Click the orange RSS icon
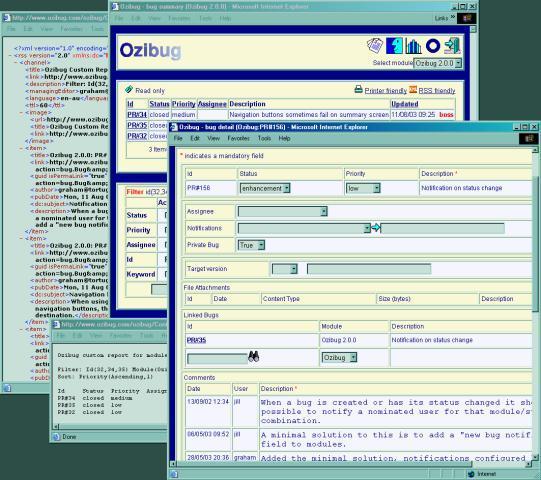This screenshot has height=480, width=541. (x=413, y=89)
